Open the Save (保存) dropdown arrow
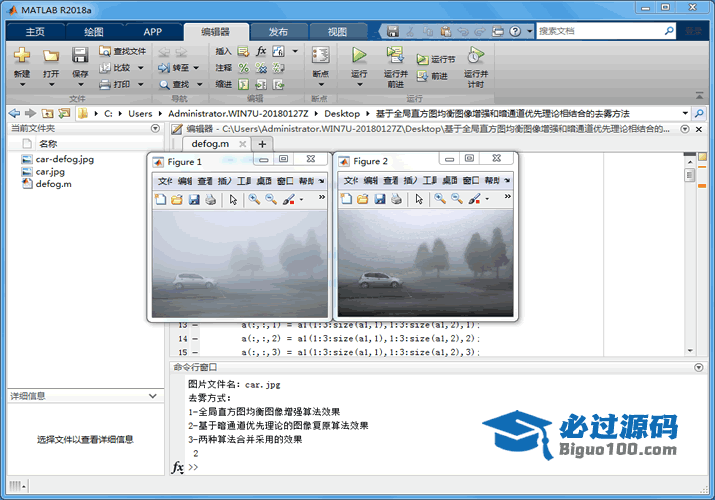The width and height of the screenshot is (715, 500). (x=80, y=84)
